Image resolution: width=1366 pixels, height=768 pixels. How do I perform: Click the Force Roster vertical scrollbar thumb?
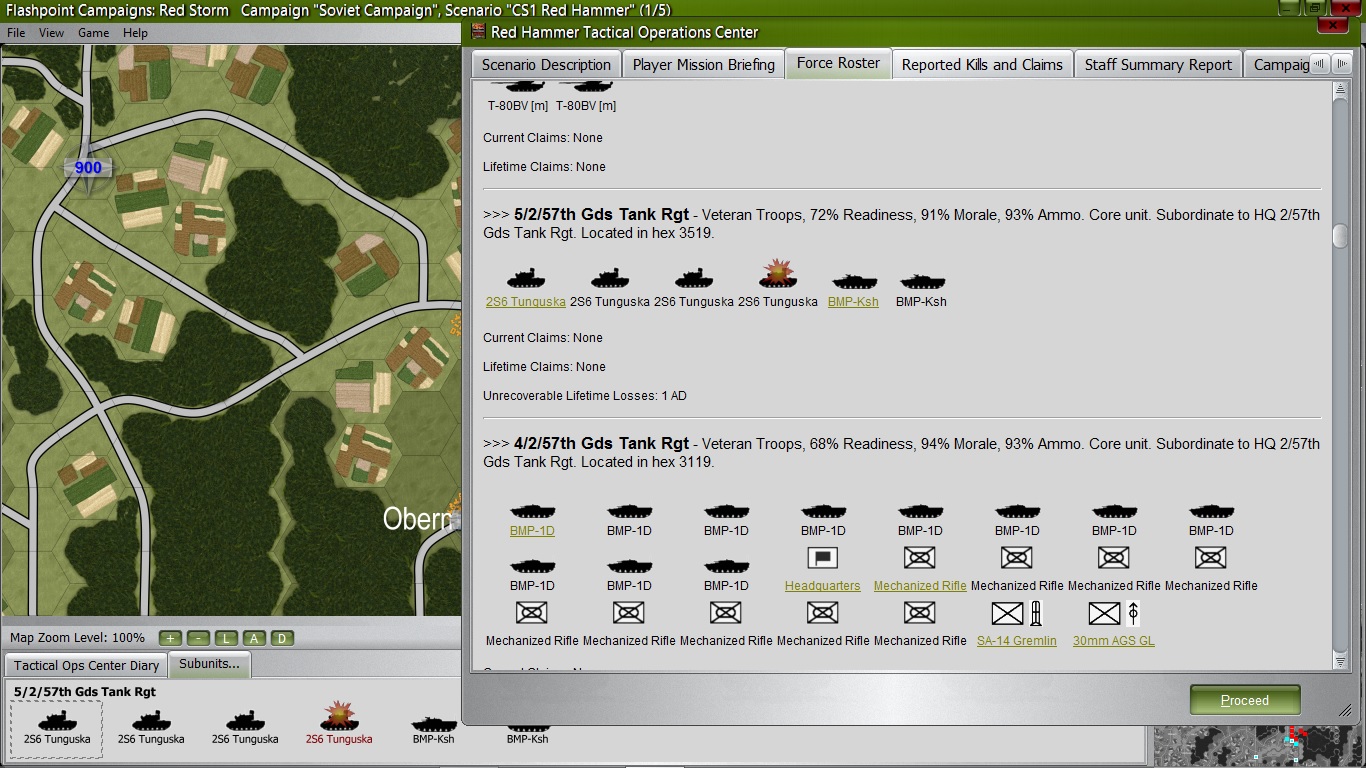(1340, 236)
